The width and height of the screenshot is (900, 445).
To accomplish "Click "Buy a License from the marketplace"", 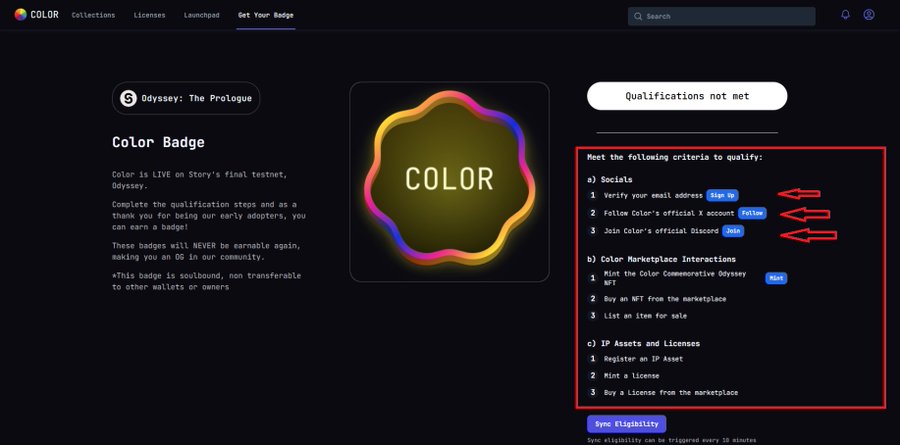I will pos(671,393).
